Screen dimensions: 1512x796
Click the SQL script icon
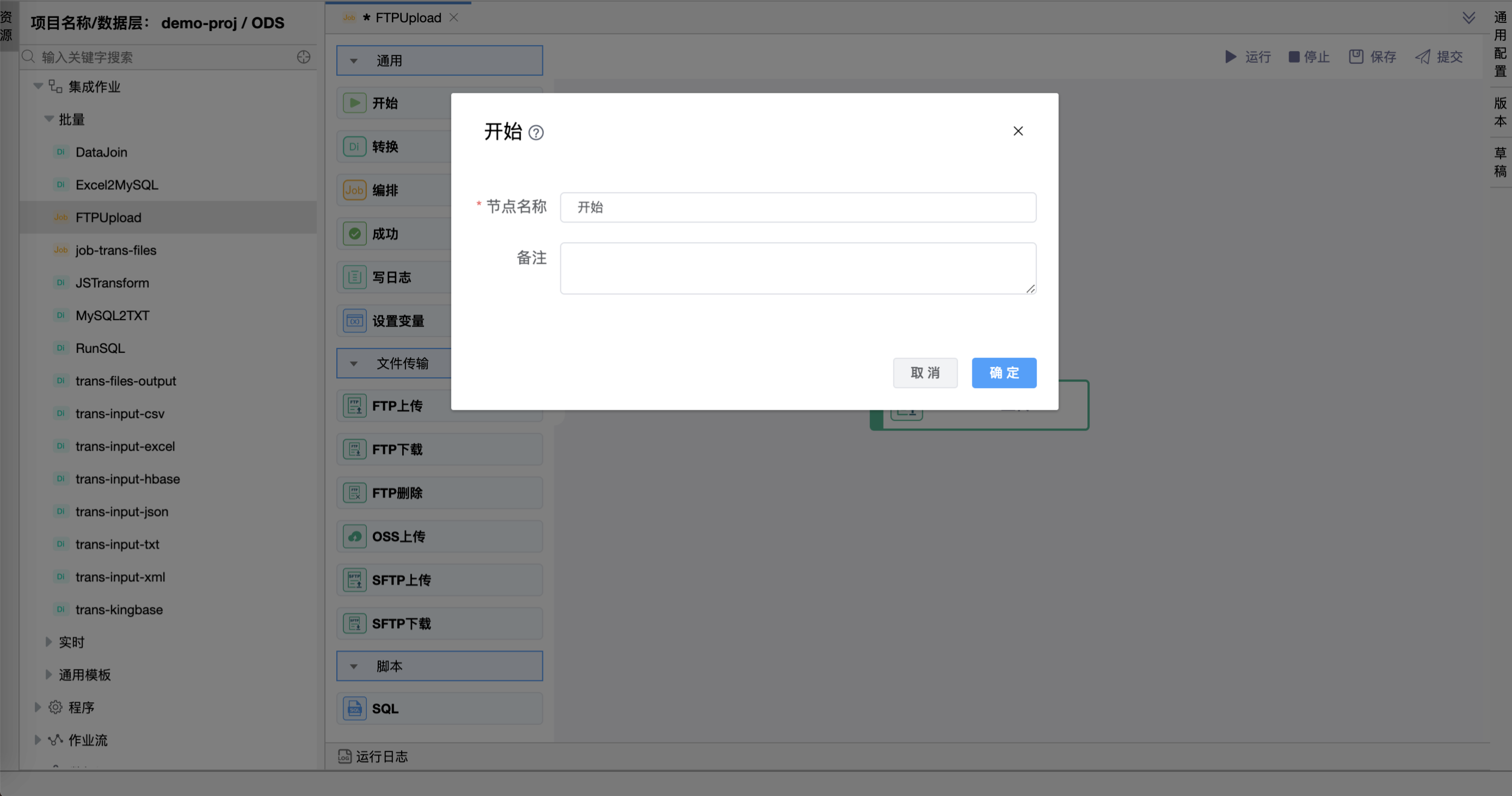pos(354,709)
